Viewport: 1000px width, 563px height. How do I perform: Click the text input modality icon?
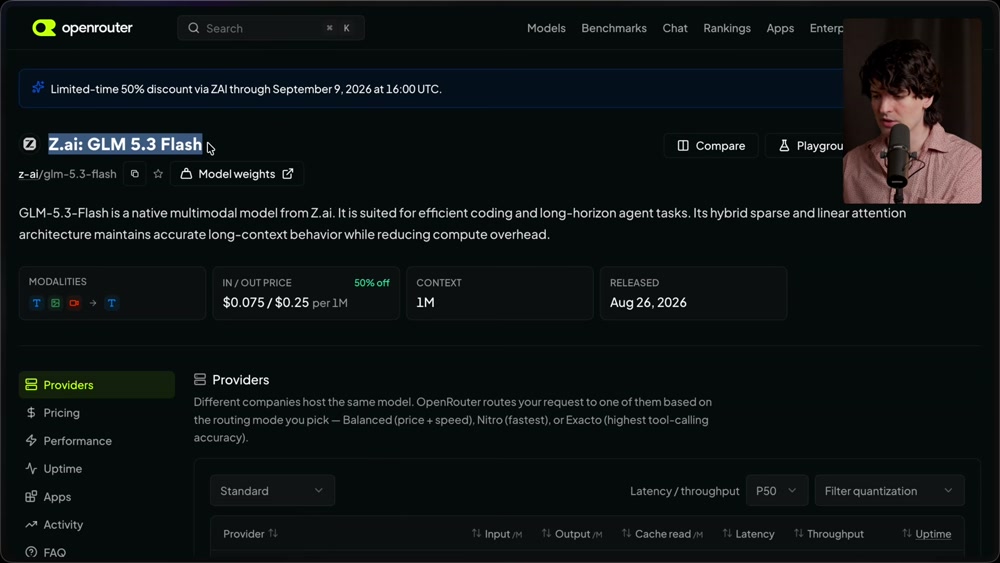coord(36,303)
